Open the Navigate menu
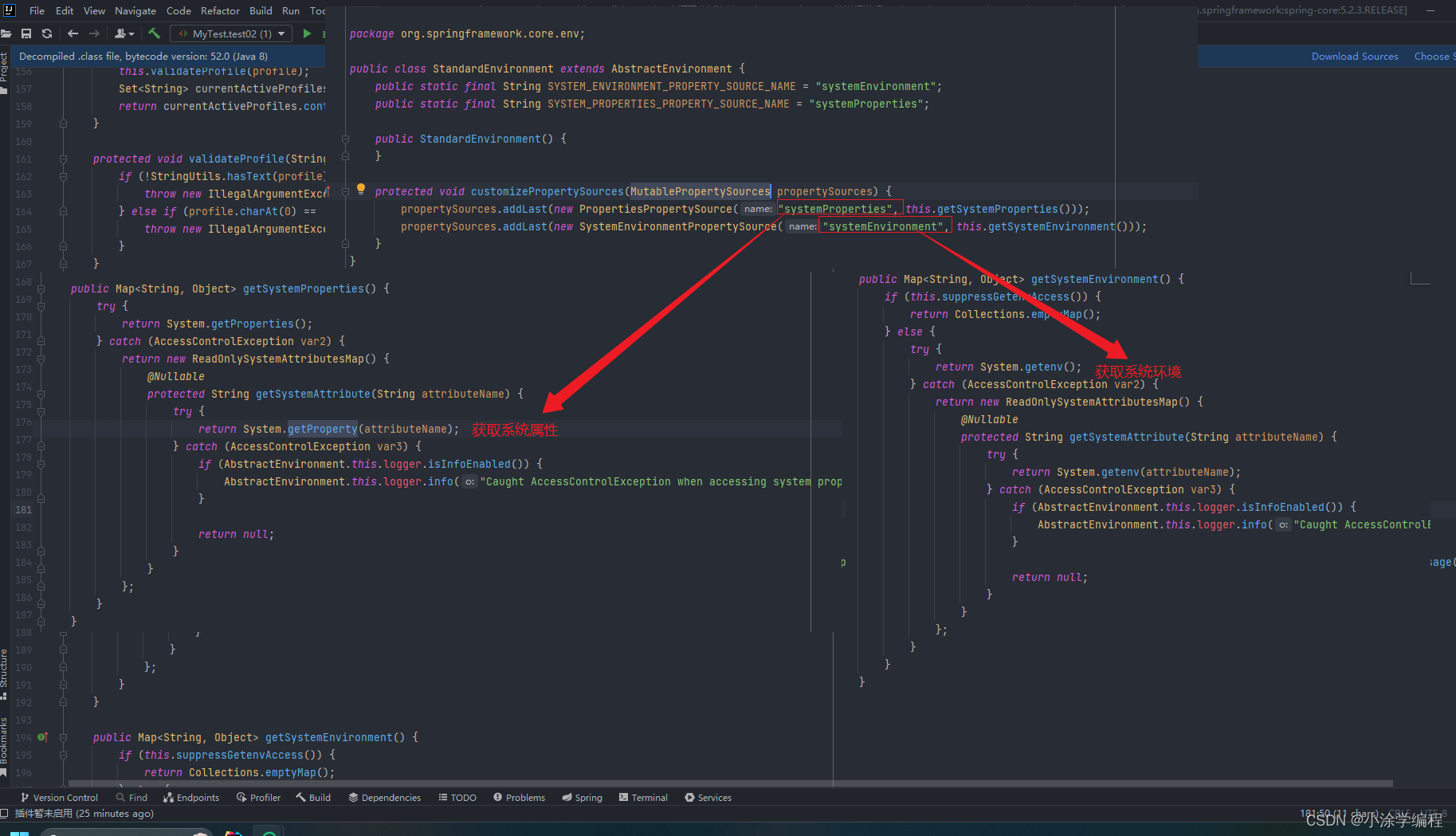 tap(135, 10)
